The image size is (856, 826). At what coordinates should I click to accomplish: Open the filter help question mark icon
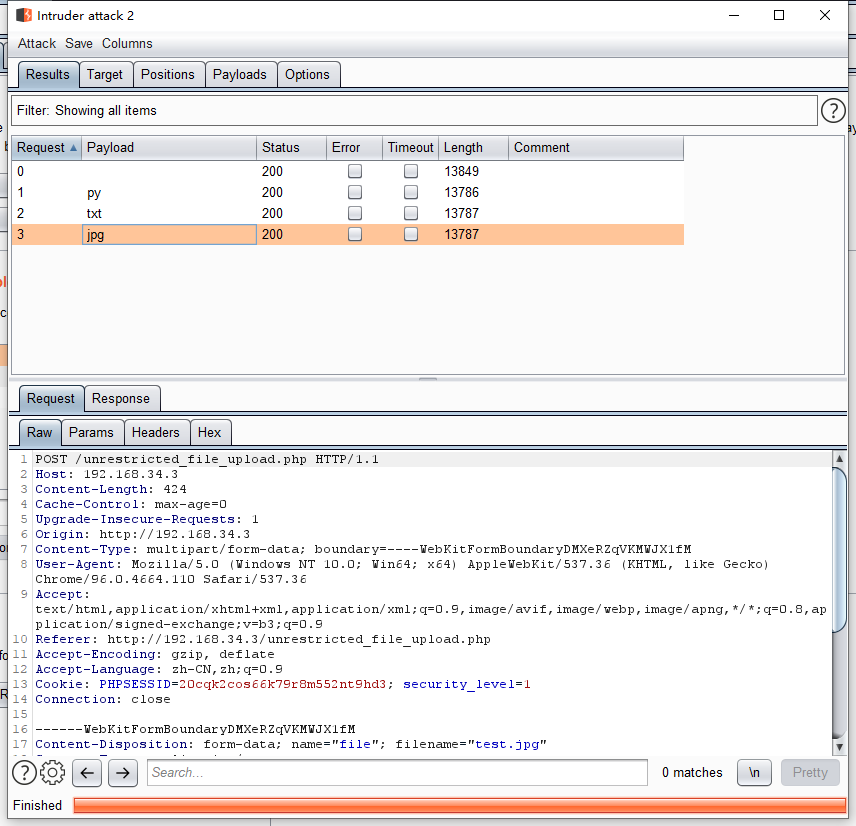pos(833,110)
